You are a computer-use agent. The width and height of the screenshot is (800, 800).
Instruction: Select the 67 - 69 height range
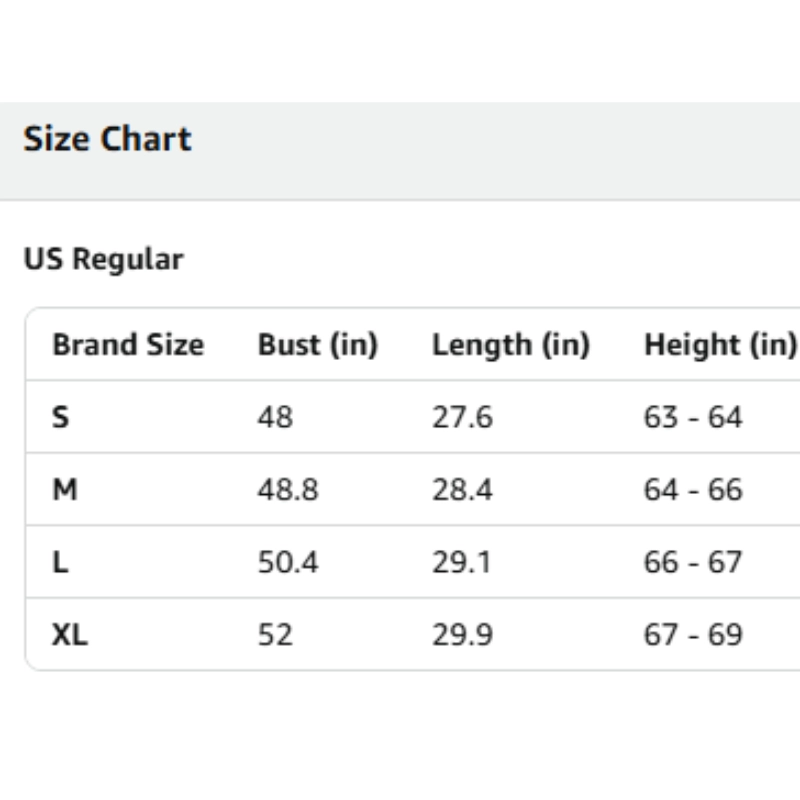pos(693,635)
